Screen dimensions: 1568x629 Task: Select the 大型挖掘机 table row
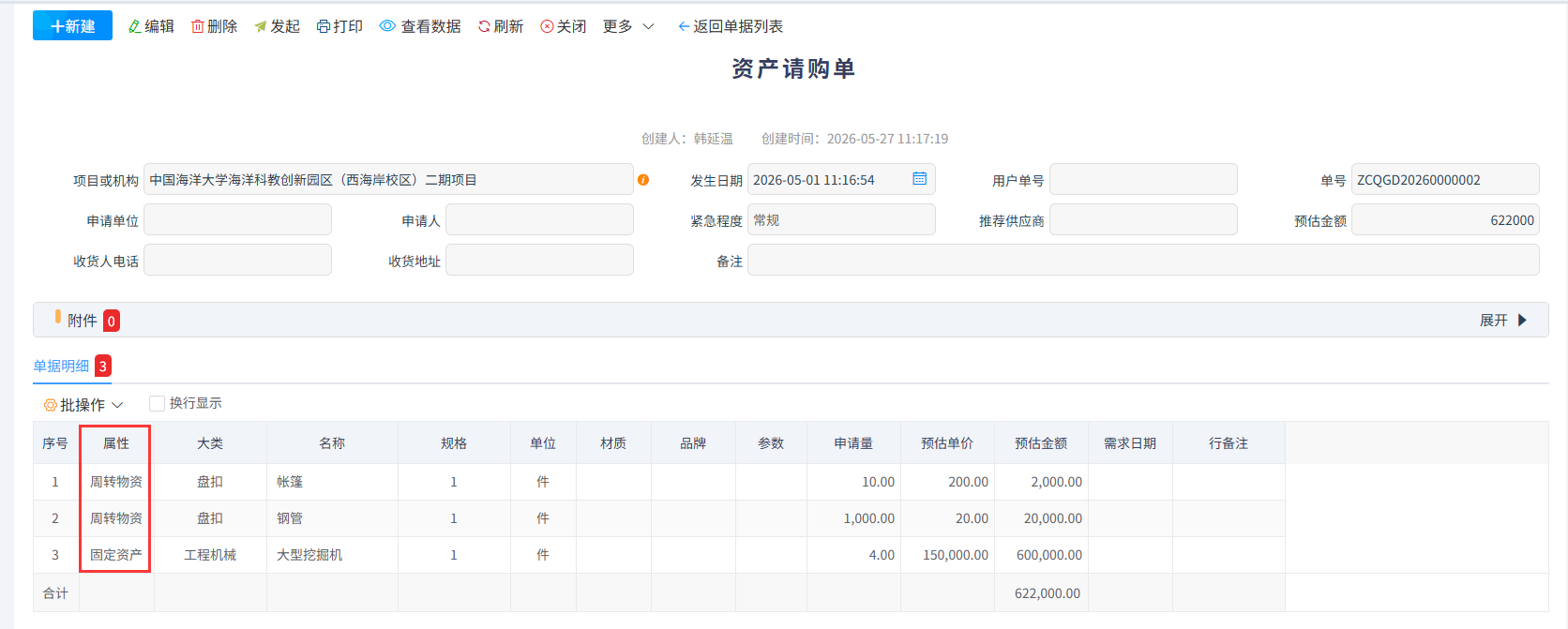point(791,555)
